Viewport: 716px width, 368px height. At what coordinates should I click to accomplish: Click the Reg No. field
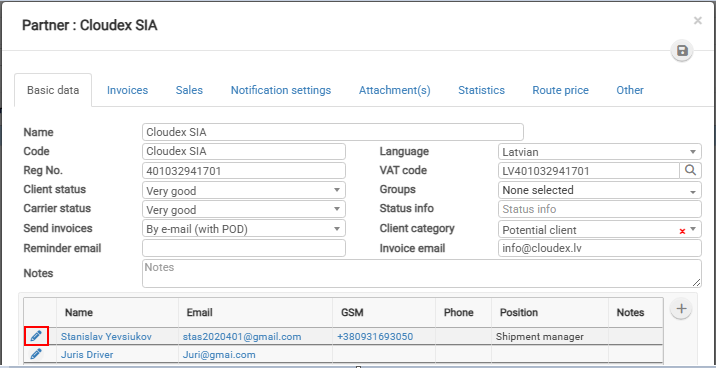pos(244,171)
